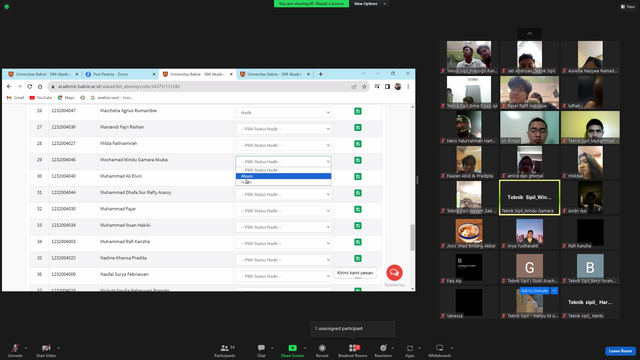The image size is (640, 360).
Task: Click the green save icon for Muhammad Fajar
Action: [358, 209]
